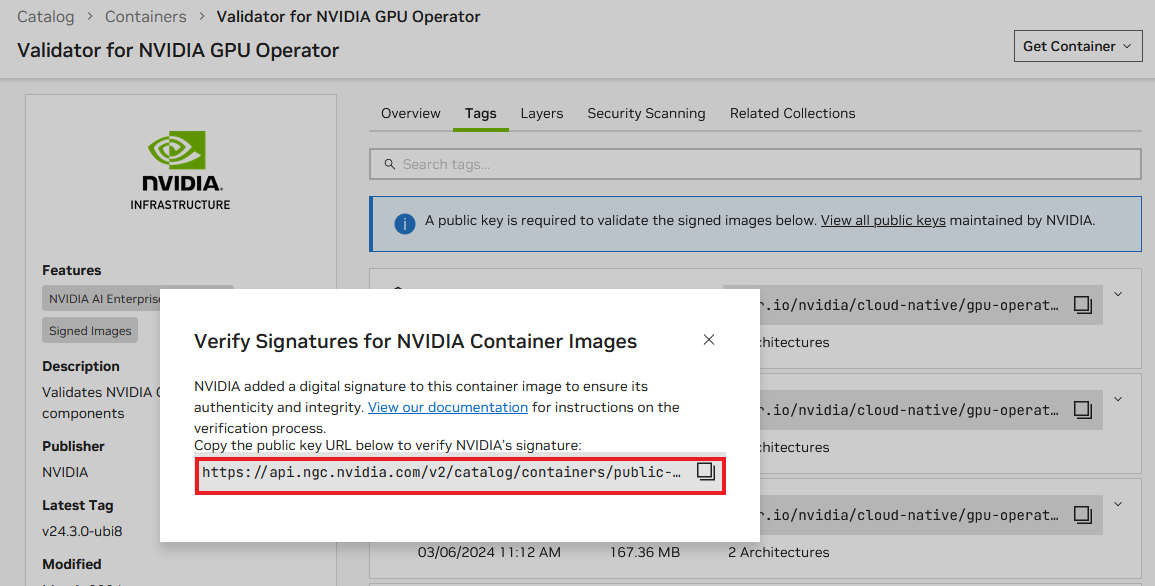Viewport: 1155px width, 586px height.
Task: Close the Verify Signatures dialog
Action: (x=709, y=340)
